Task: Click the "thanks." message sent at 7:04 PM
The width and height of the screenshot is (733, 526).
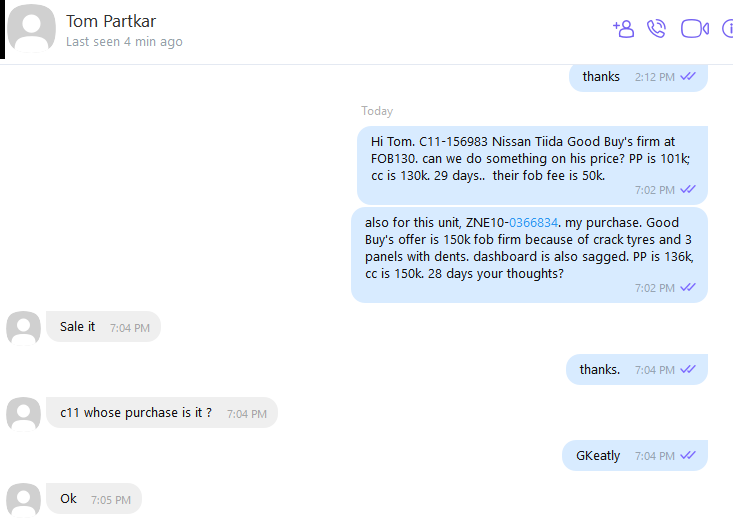Action: click(637, 369)
